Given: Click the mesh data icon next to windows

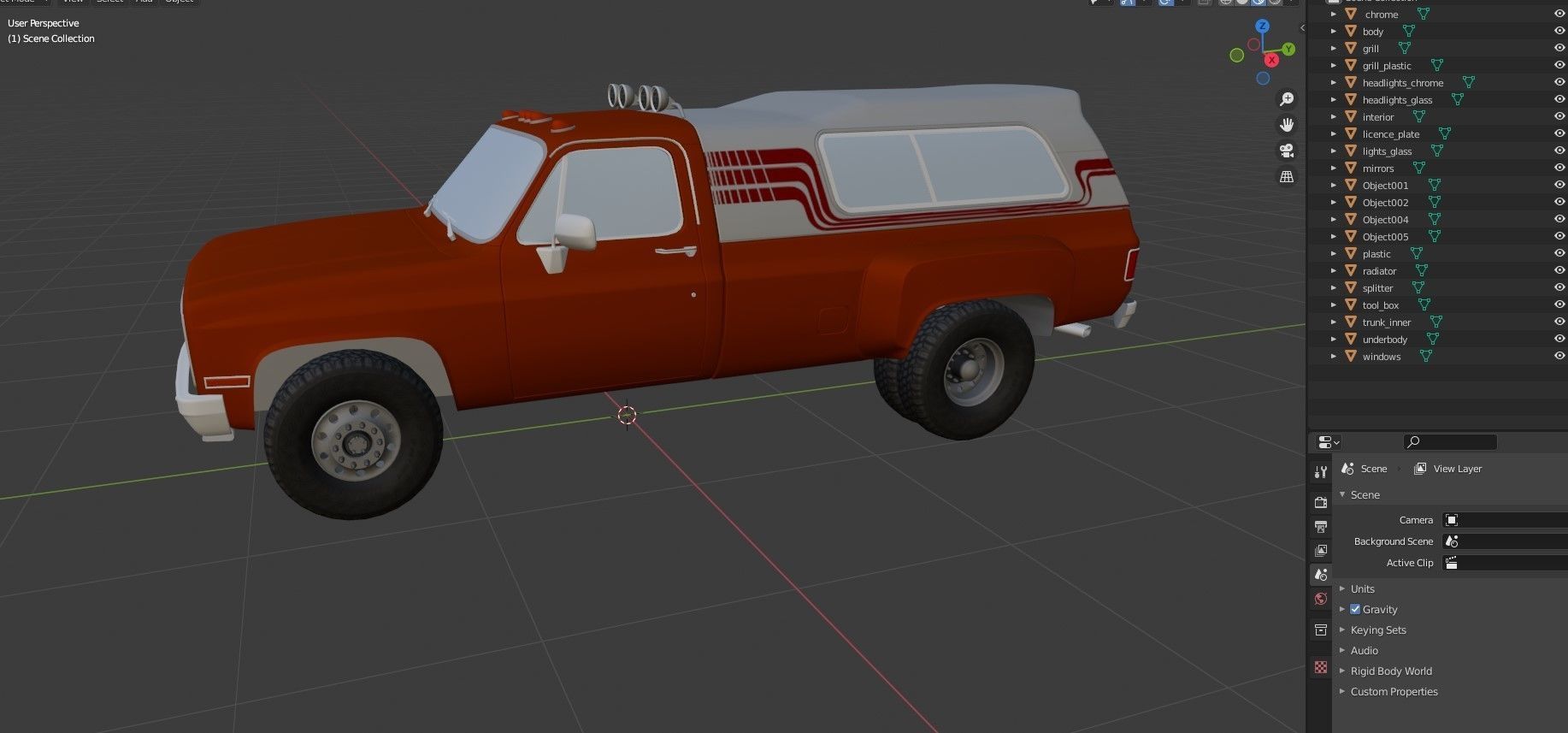Looking at the screenshot, I should 1425,356.
